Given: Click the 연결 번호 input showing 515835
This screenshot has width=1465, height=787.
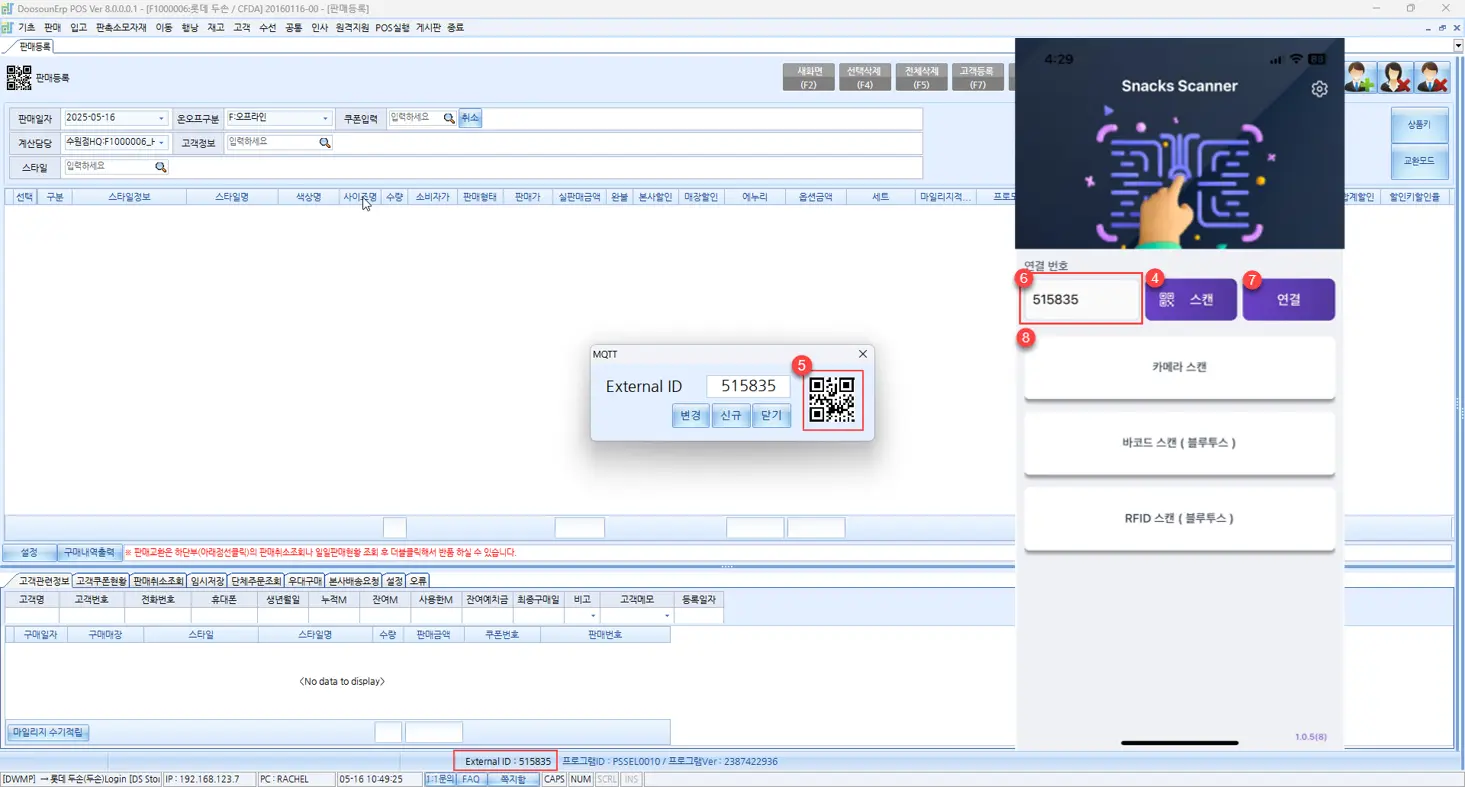Looking at the screenshot, I should point(1082,299).
